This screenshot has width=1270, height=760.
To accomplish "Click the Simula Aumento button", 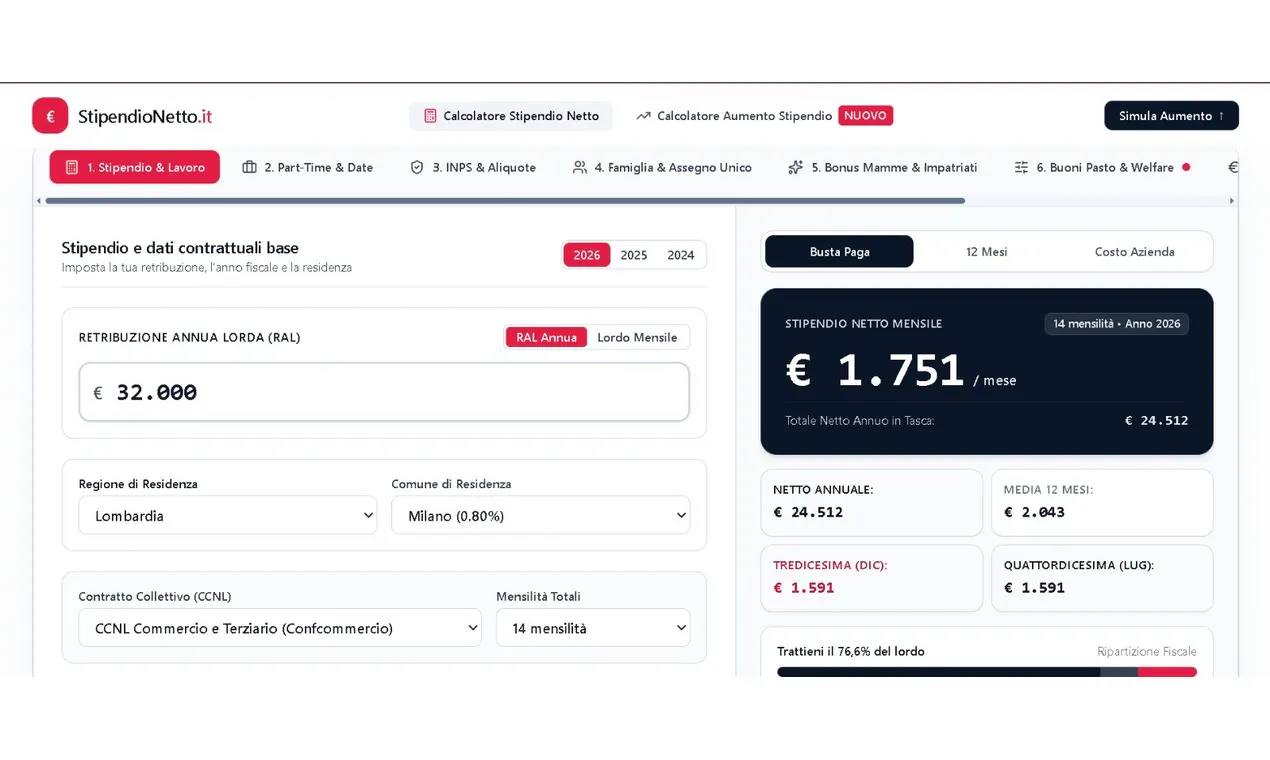I will (1171, 116).
